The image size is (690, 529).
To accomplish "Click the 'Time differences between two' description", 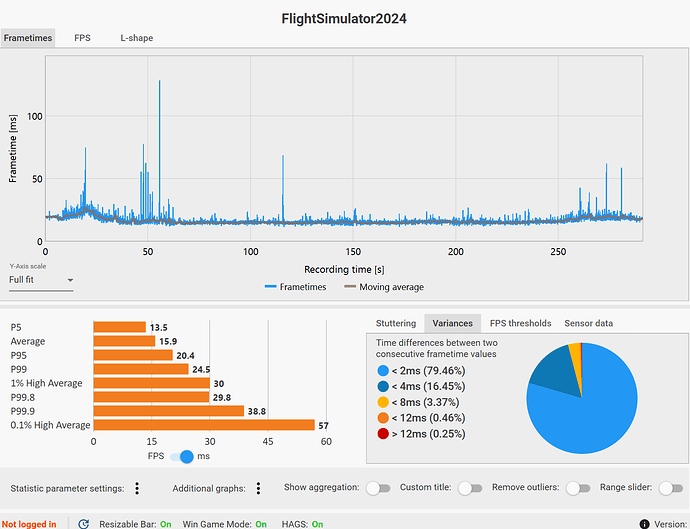I will [x=437, y=342].
